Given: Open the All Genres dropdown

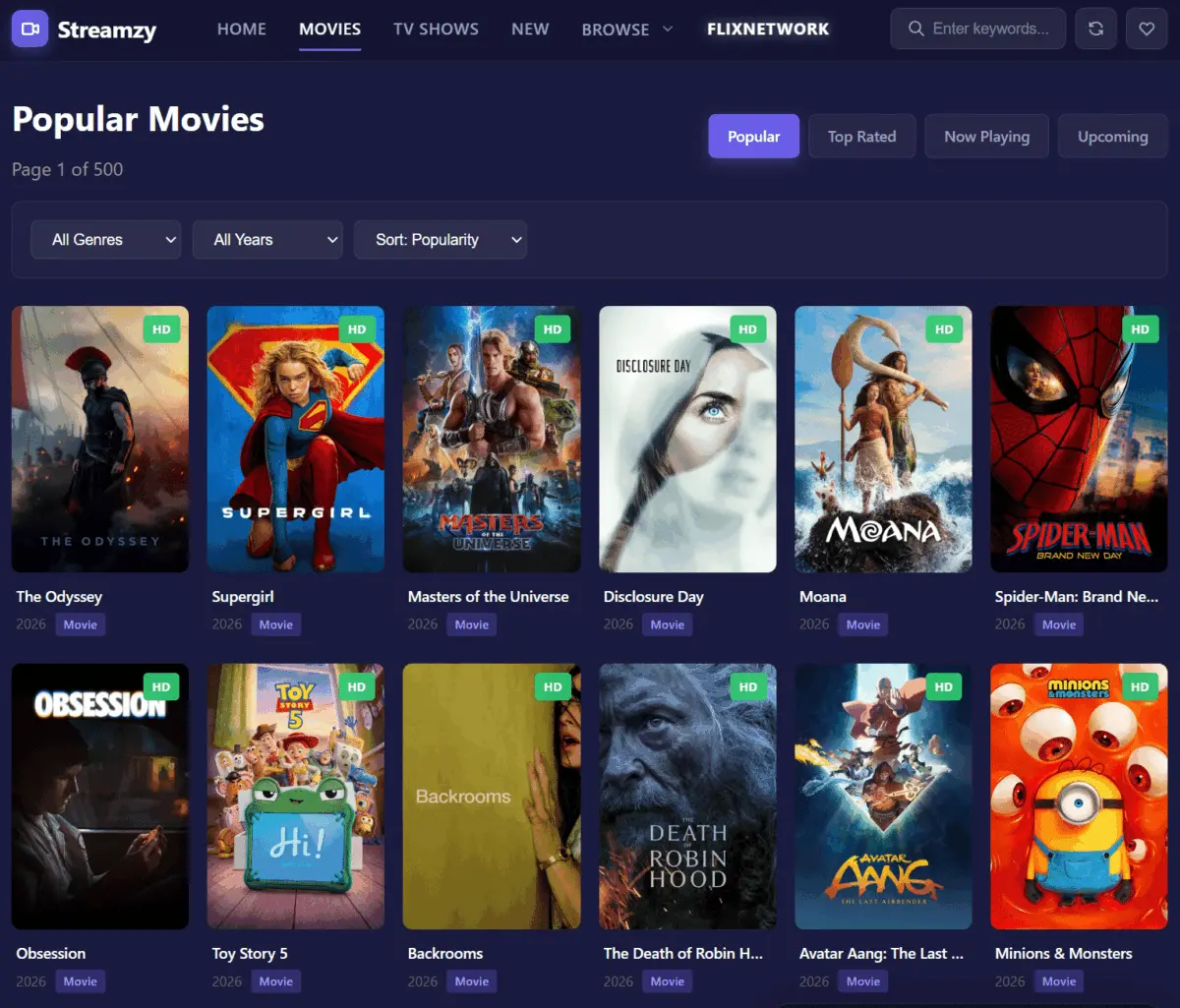Looking at the screenshot, I should 106,240.
